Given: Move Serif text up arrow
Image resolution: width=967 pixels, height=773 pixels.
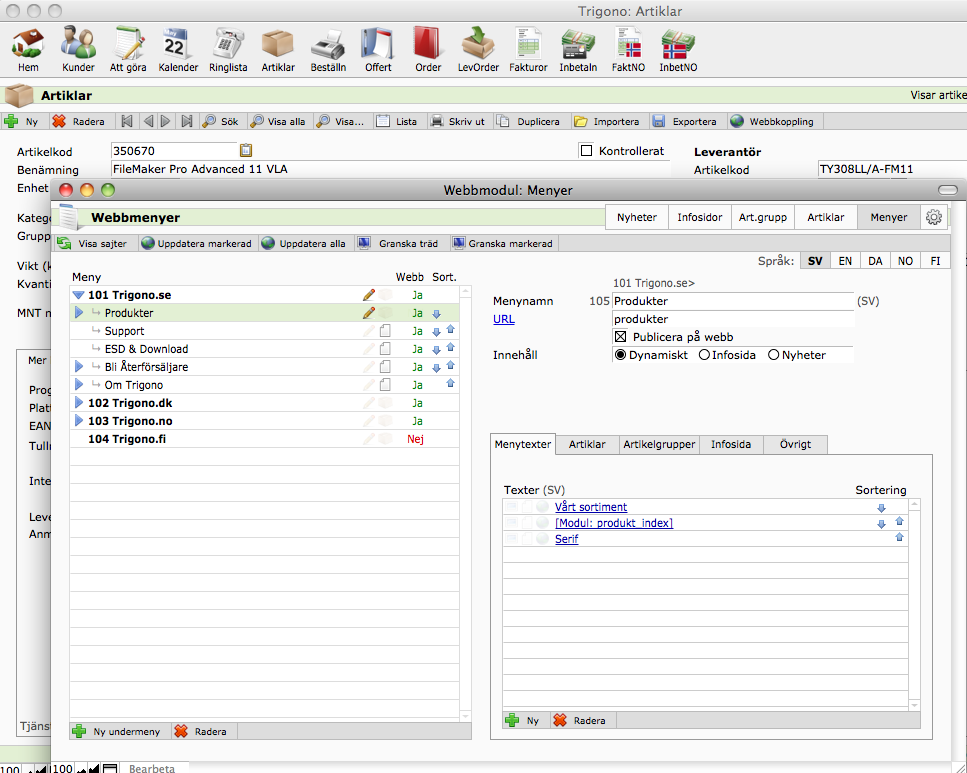Looking at the screenshot, I should [899, 537].
